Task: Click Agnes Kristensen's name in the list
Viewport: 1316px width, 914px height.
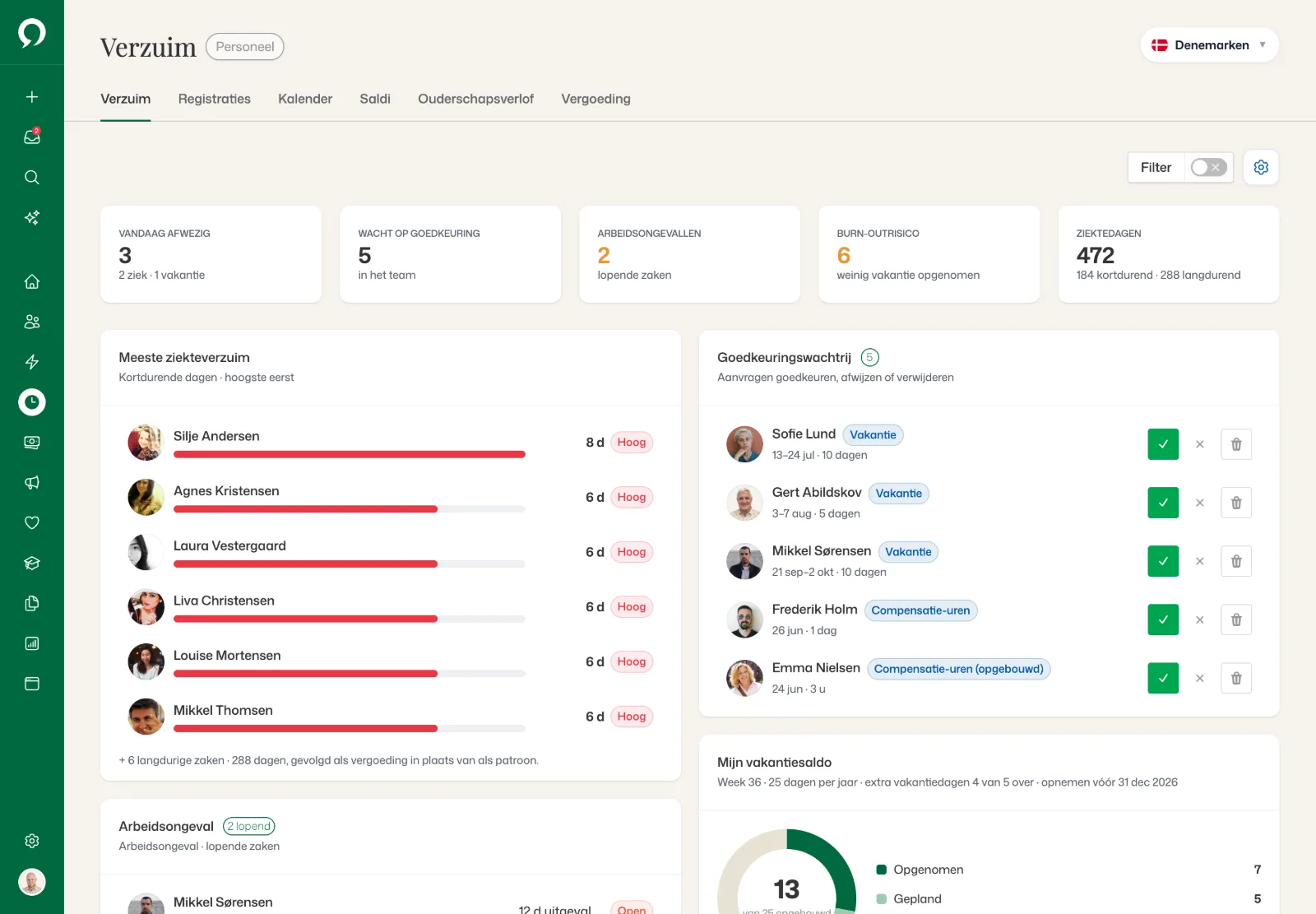Action: 226,491
